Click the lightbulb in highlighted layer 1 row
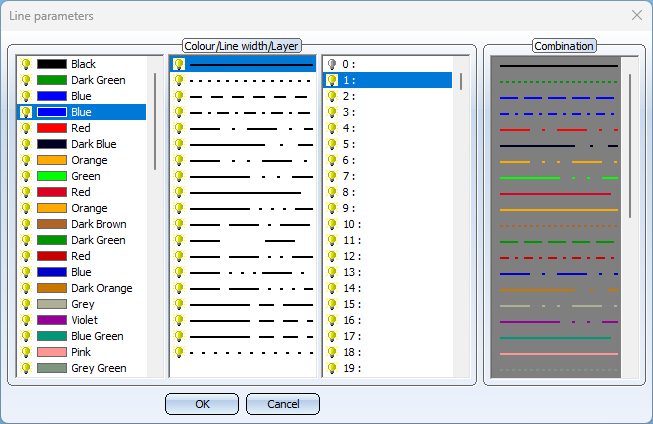The height and width of the screenshot is (424, 653). click(x=332, y=80)
